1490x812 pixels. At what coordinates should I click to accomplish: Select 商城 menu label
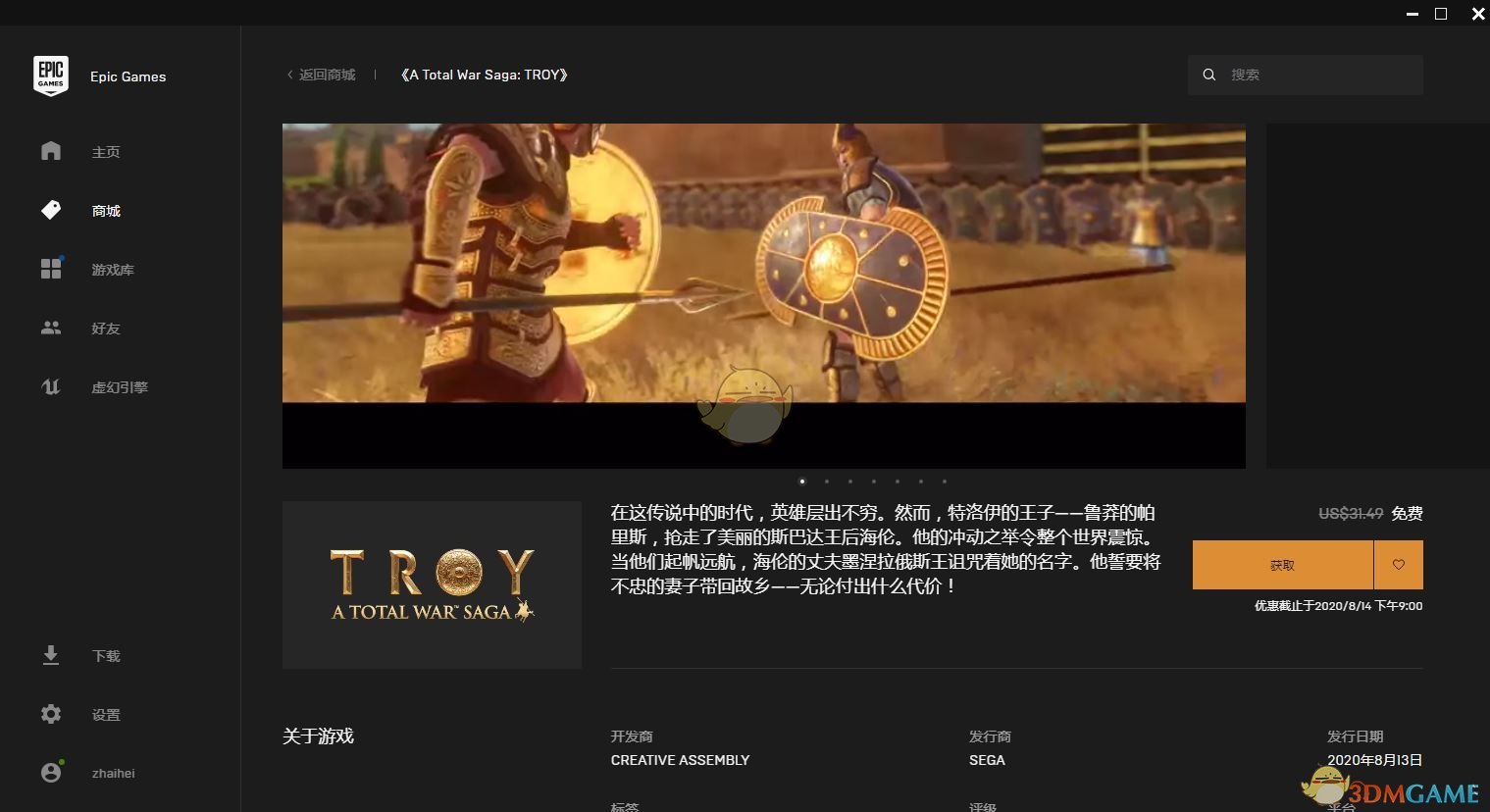106,211
